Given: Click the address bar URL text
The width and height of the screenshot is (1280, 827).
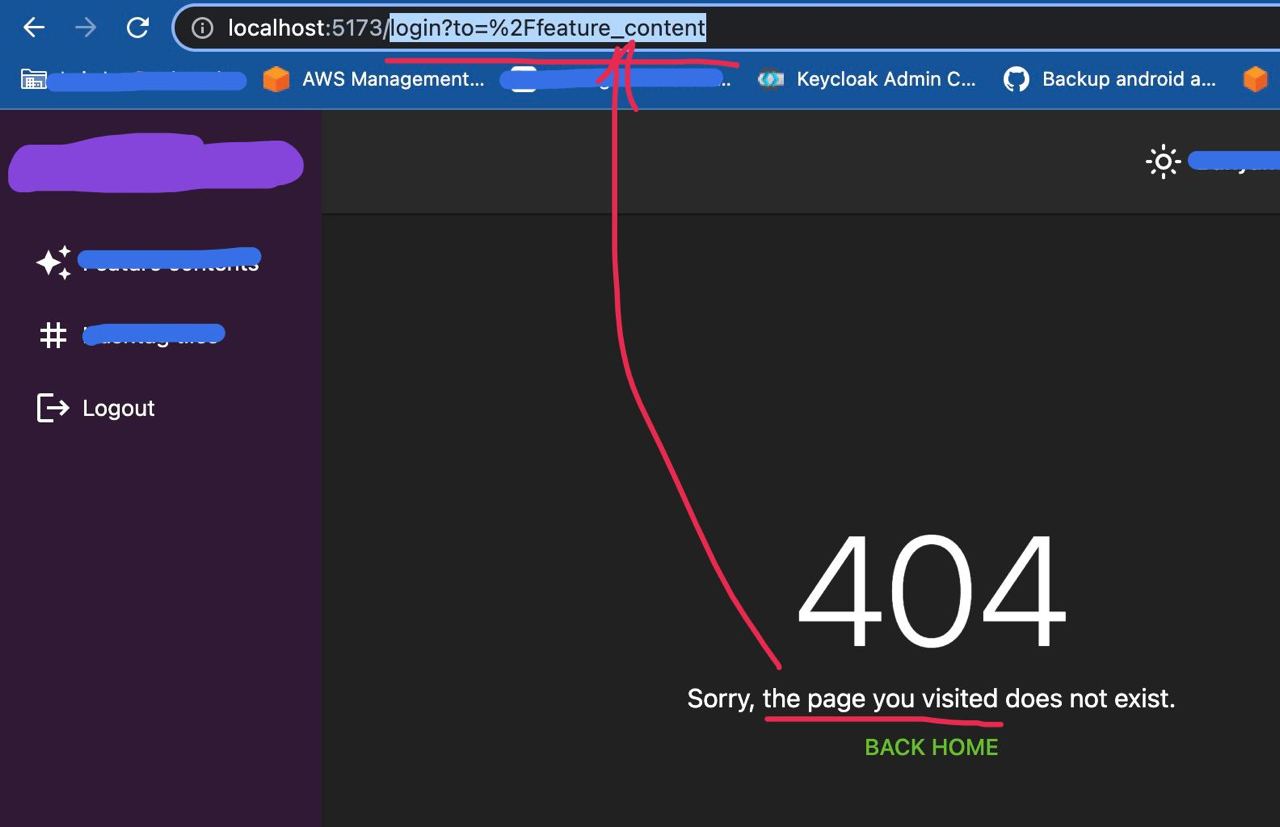Looking at the screenshot, I should coord(467,28).
